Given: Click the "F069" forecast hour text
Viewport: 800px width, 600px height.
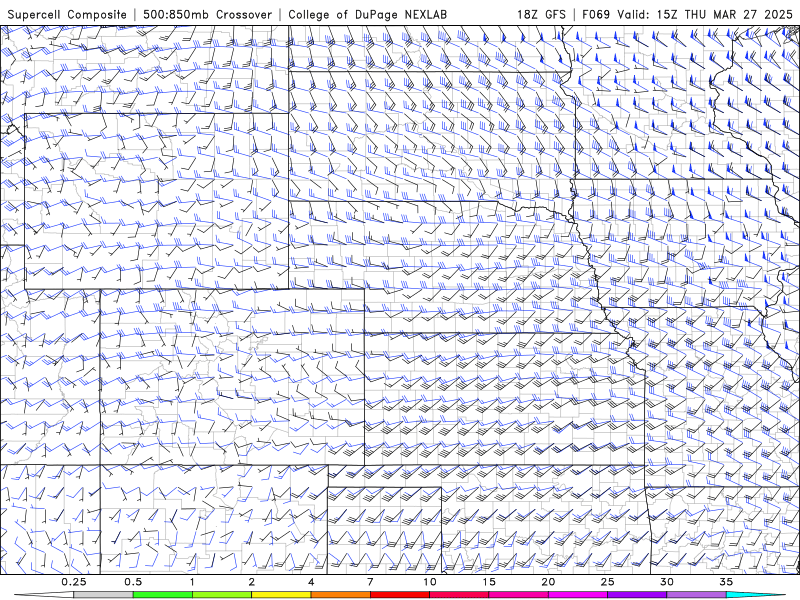Looking at the screenshot, I should point(596,14).
